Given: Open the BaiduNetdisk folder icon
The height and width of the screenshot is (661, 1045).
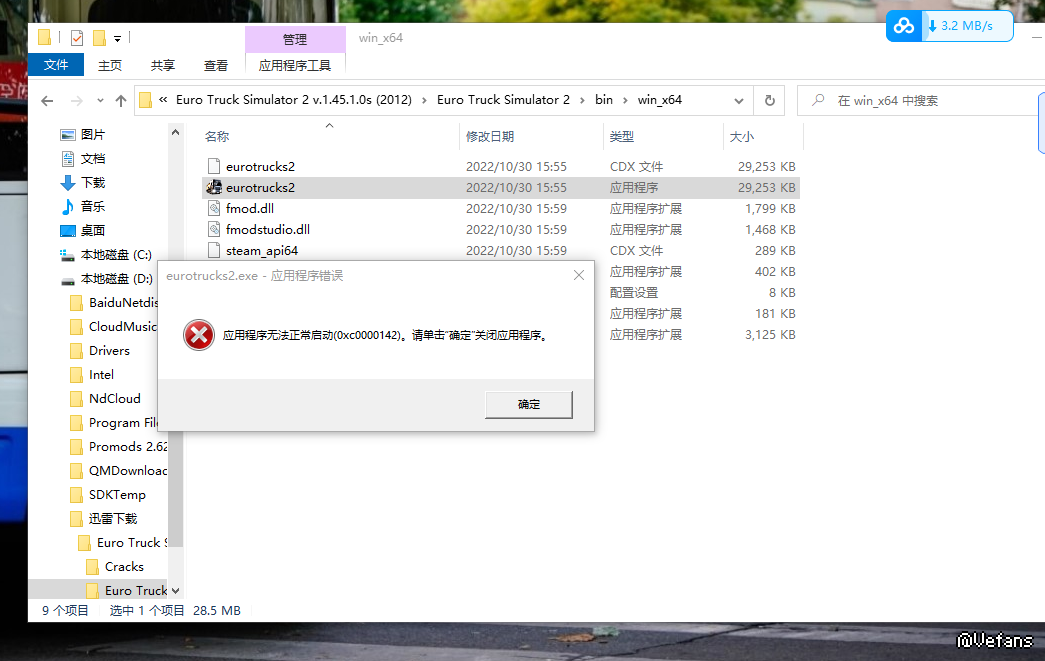Looking at the screenshot, I should (x=76, y=303).
